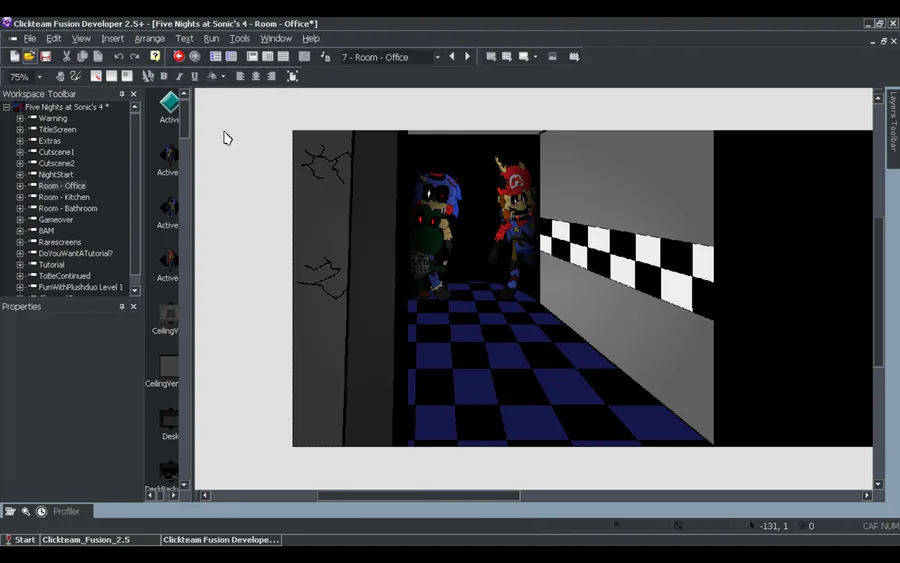Expand the TitleScreen frame node

[20, 130]
